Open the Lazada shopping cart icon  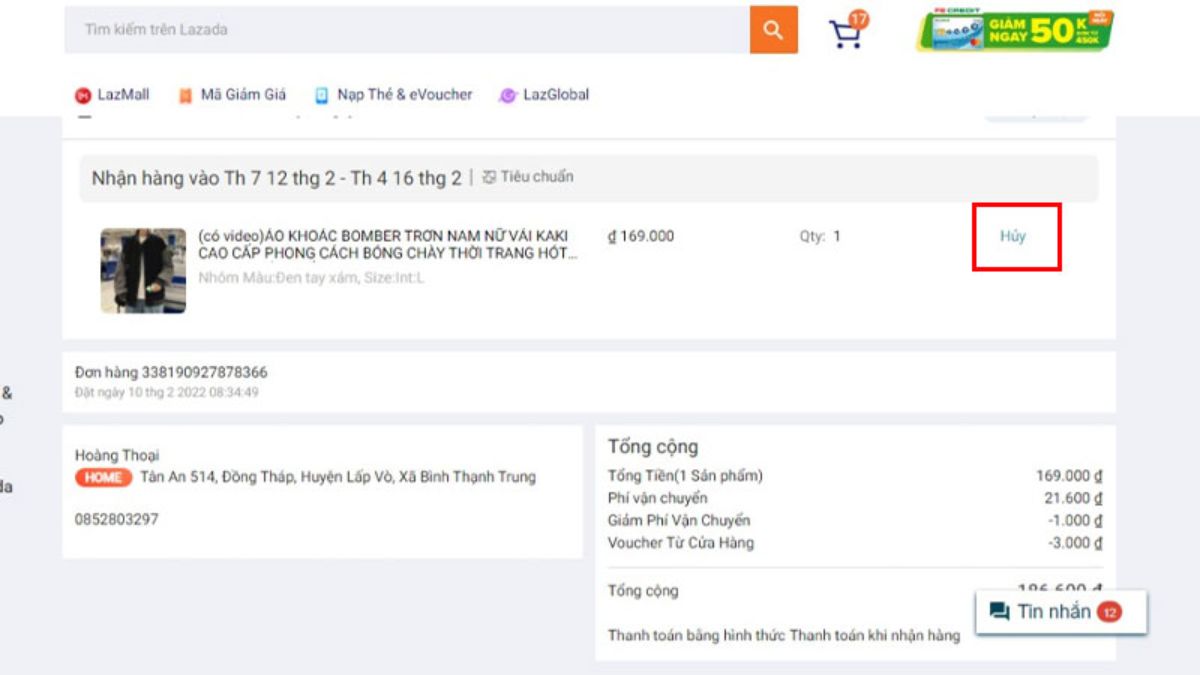(845, 32)
